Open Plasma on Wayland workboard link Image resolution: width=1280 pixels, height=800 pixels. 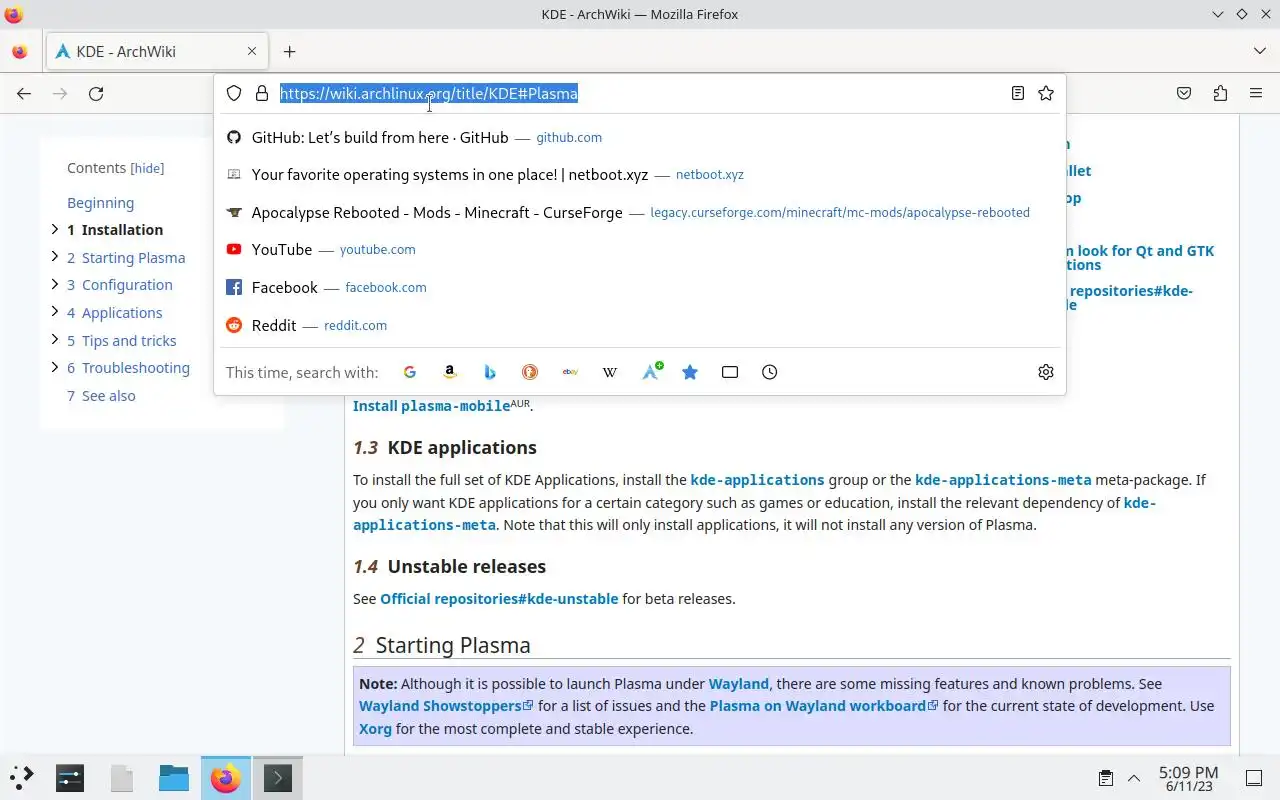(x=824, y=706)
